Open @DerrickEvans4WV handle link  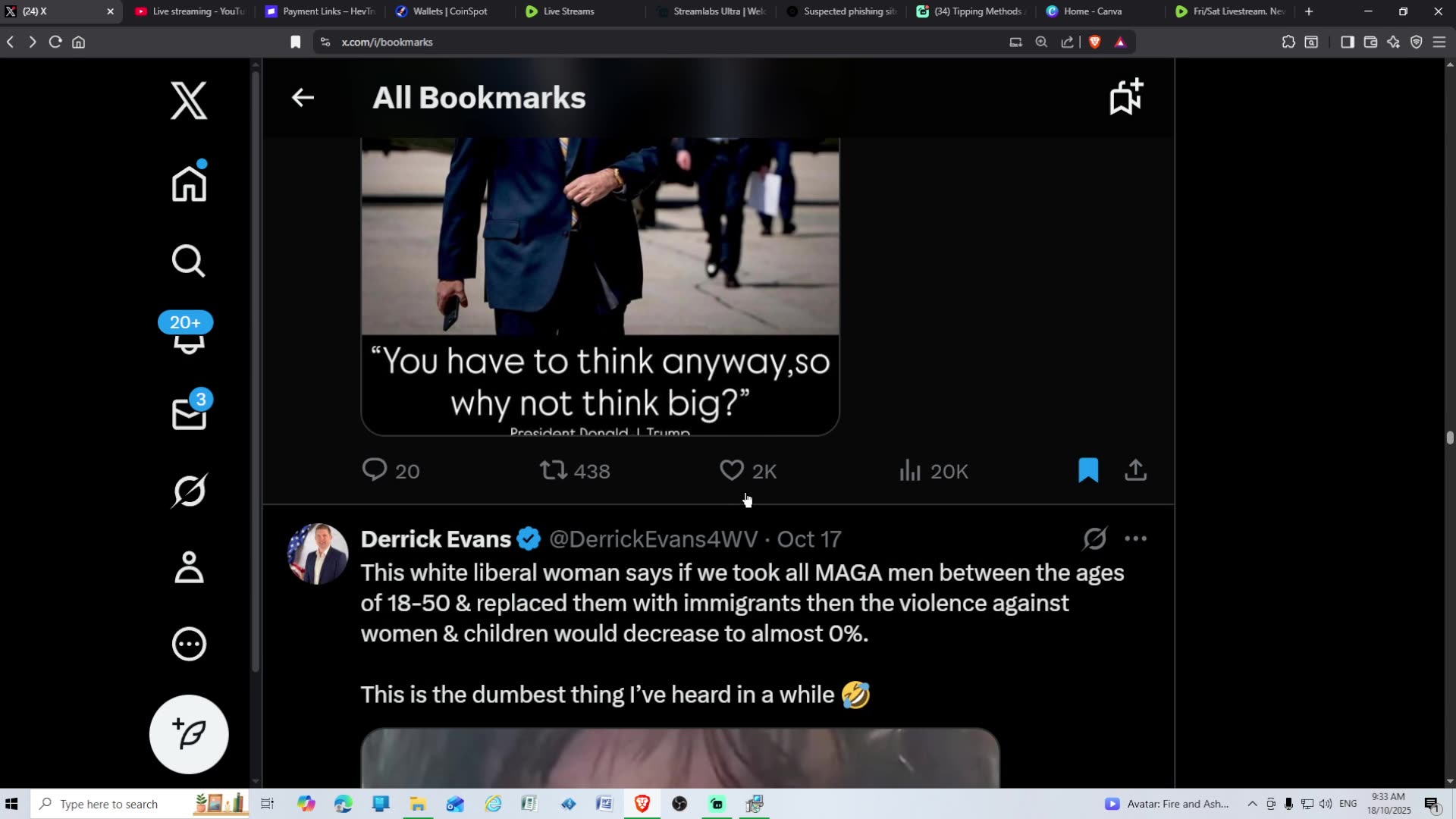point(654,539)
